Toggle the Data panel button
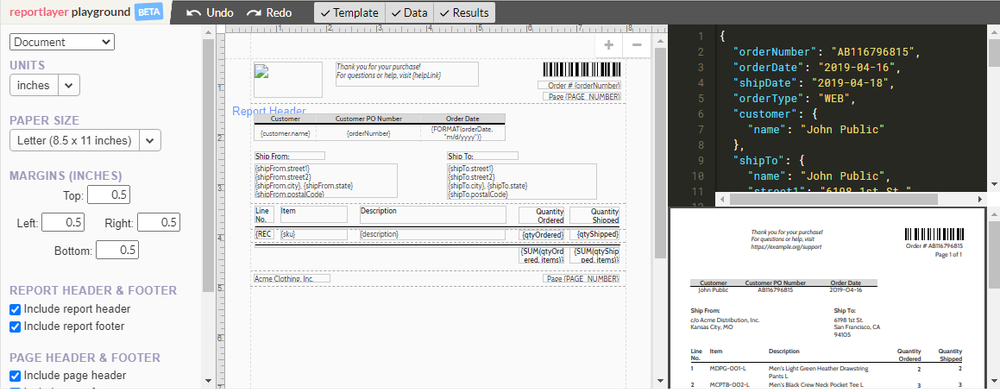 (409, 13)
